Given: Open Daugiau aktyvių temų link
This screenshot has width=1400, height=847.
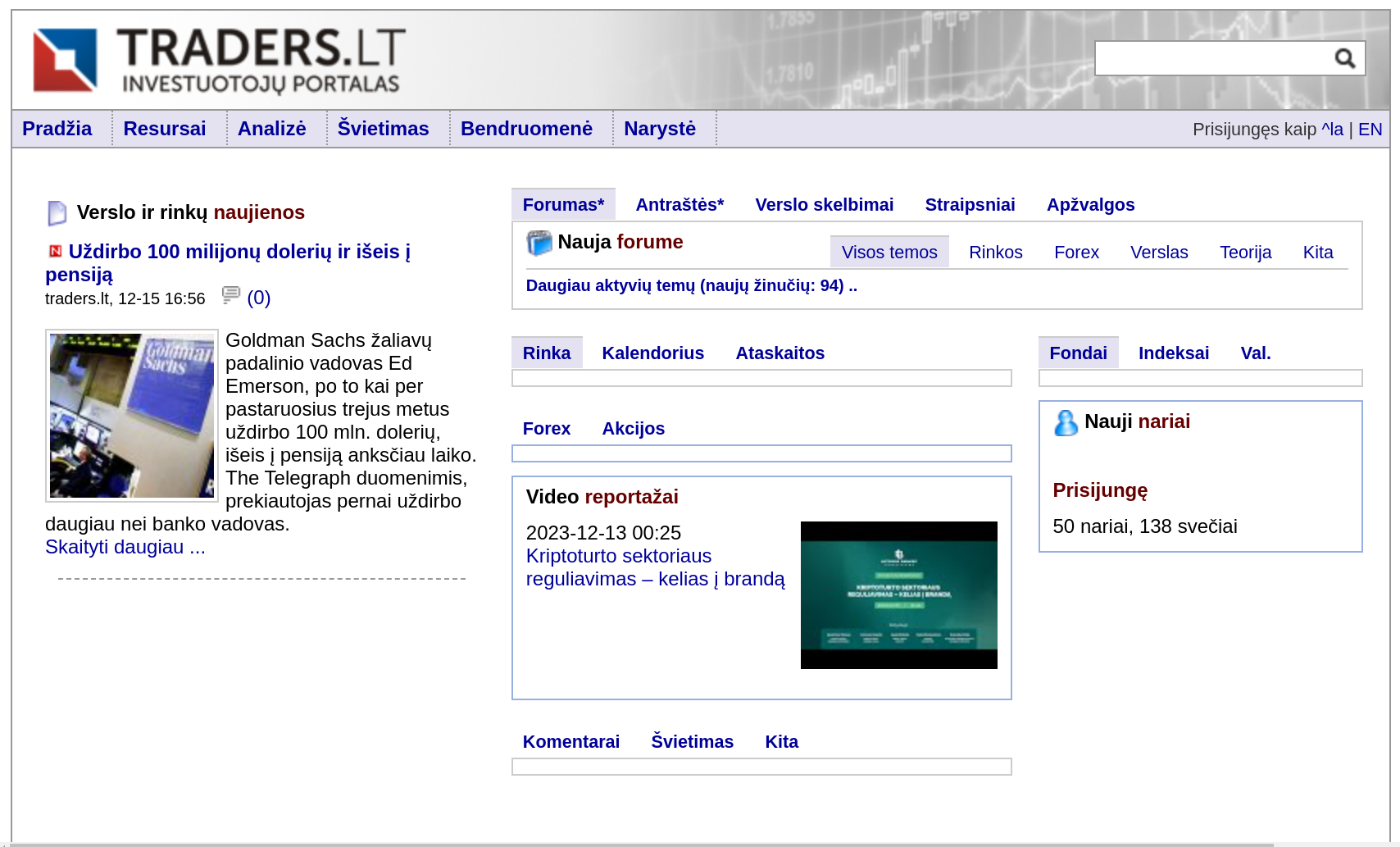Looking at the screenshot, I should tap(691, 286).
